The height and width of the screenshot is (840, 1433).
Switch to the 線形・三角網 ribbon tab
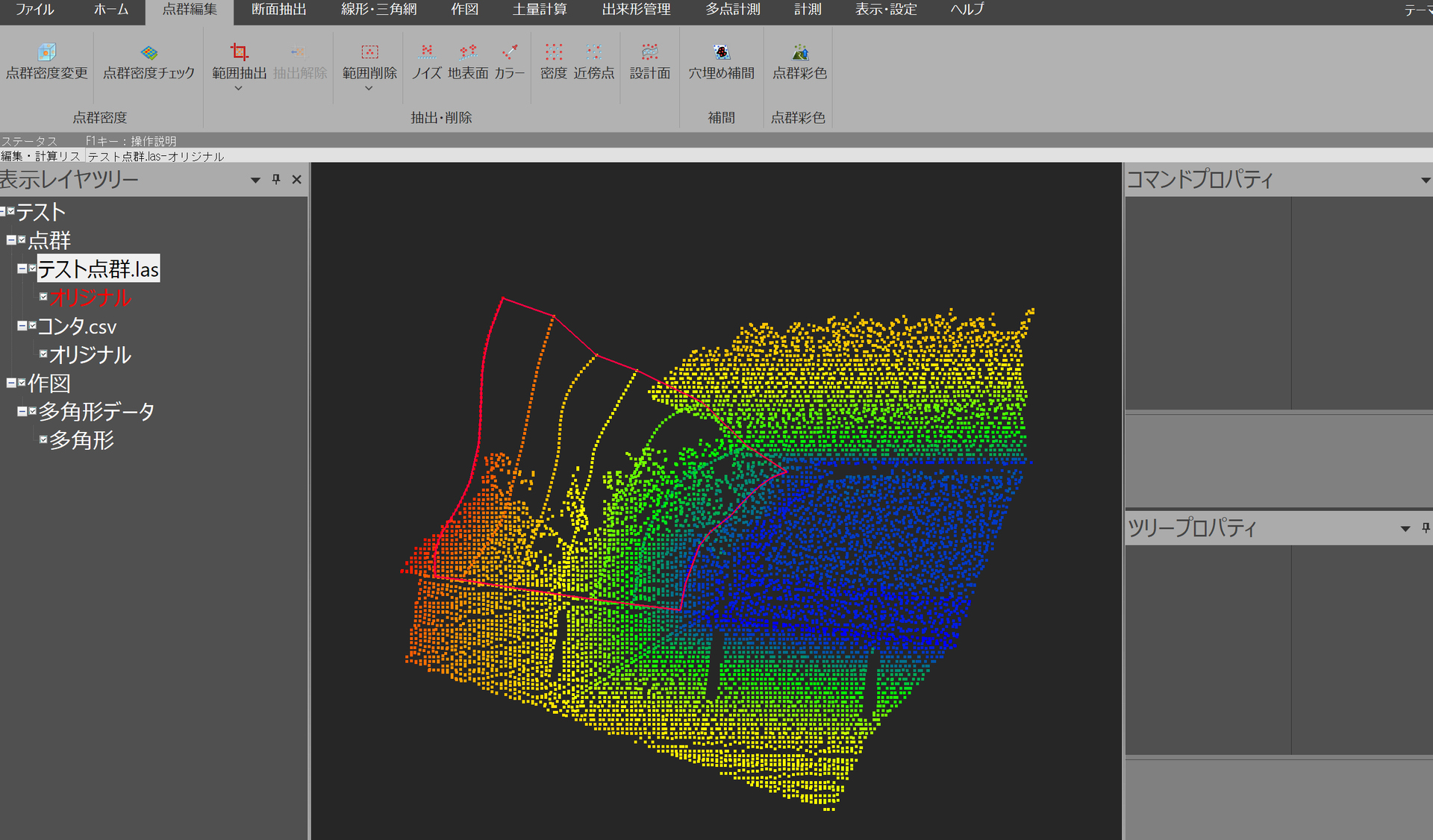(x=379, y=10)
